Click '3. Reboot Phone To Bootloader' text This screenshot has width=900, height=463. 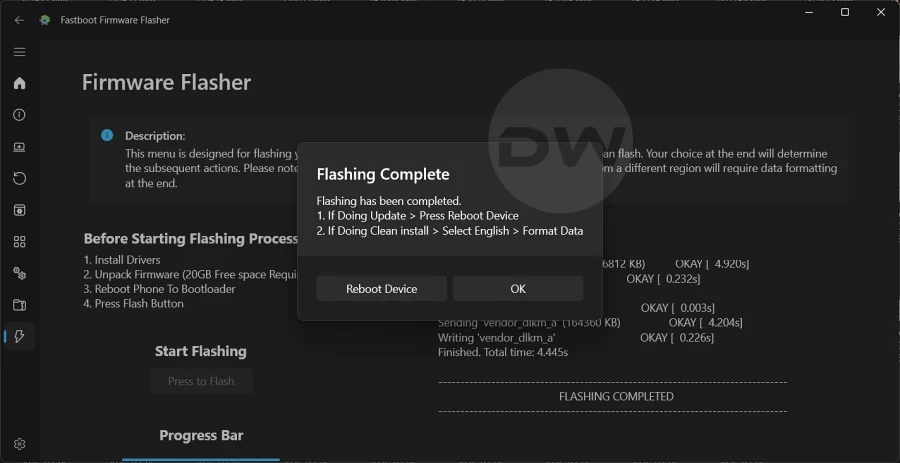point(160,289)
